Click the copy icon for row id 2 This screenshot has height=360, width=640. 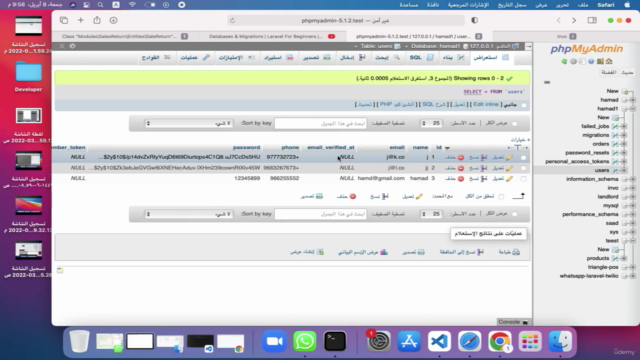click(484, 168)
